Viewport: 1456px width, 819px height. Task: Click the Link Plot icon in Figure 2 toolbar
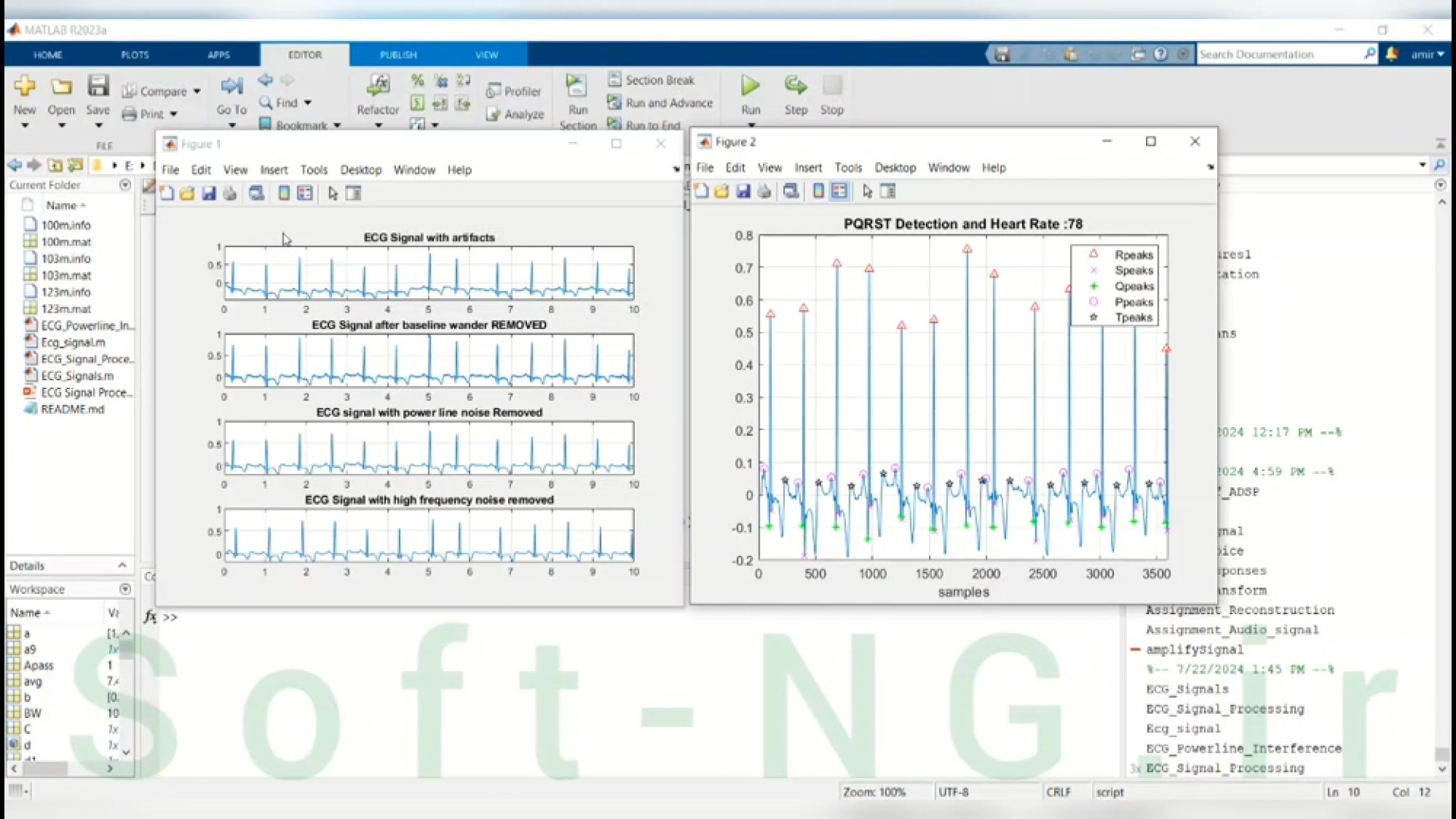pos(791,191)
